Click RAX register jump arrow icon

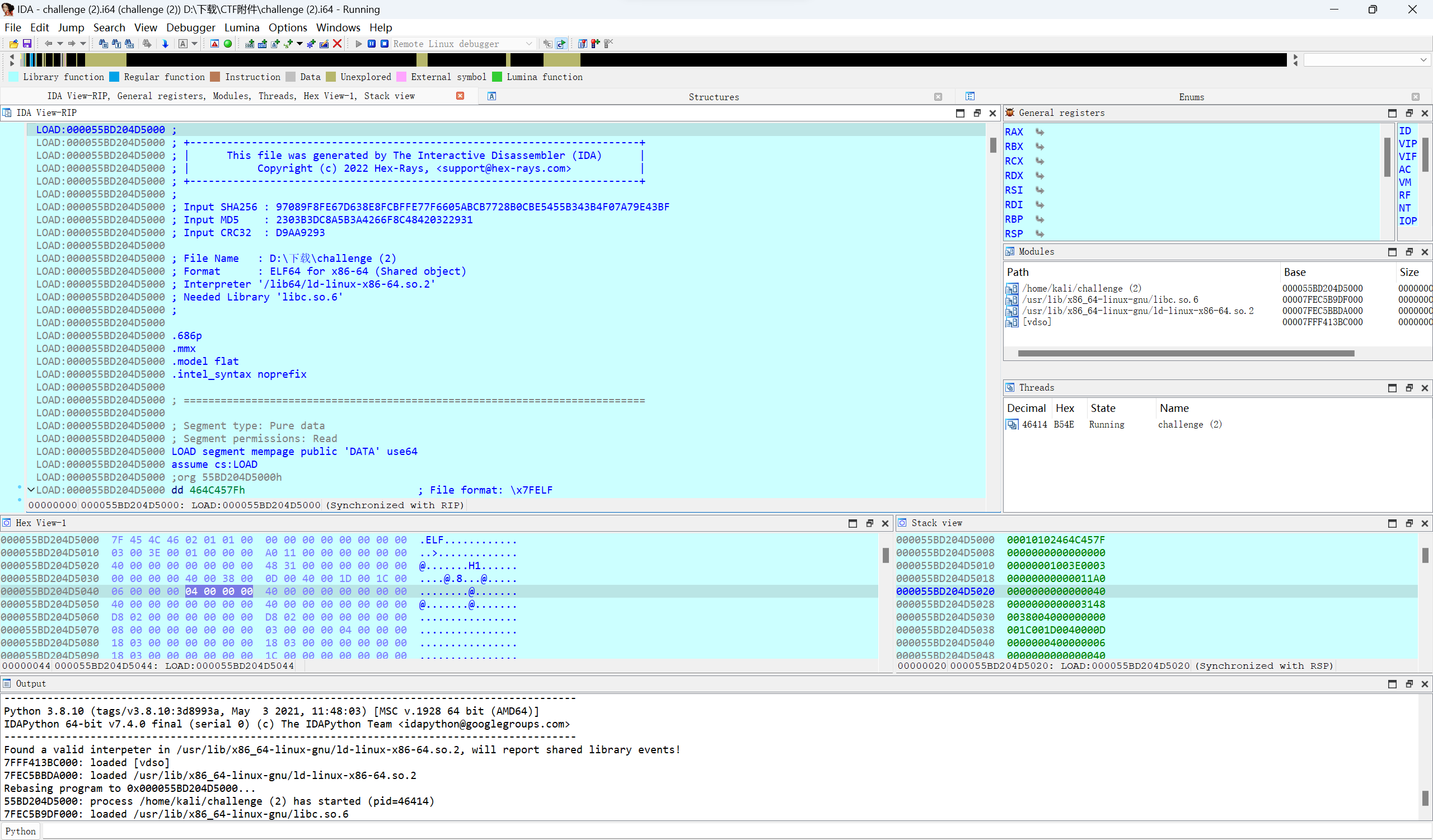pyautogui.click(x=1039, y=132)
